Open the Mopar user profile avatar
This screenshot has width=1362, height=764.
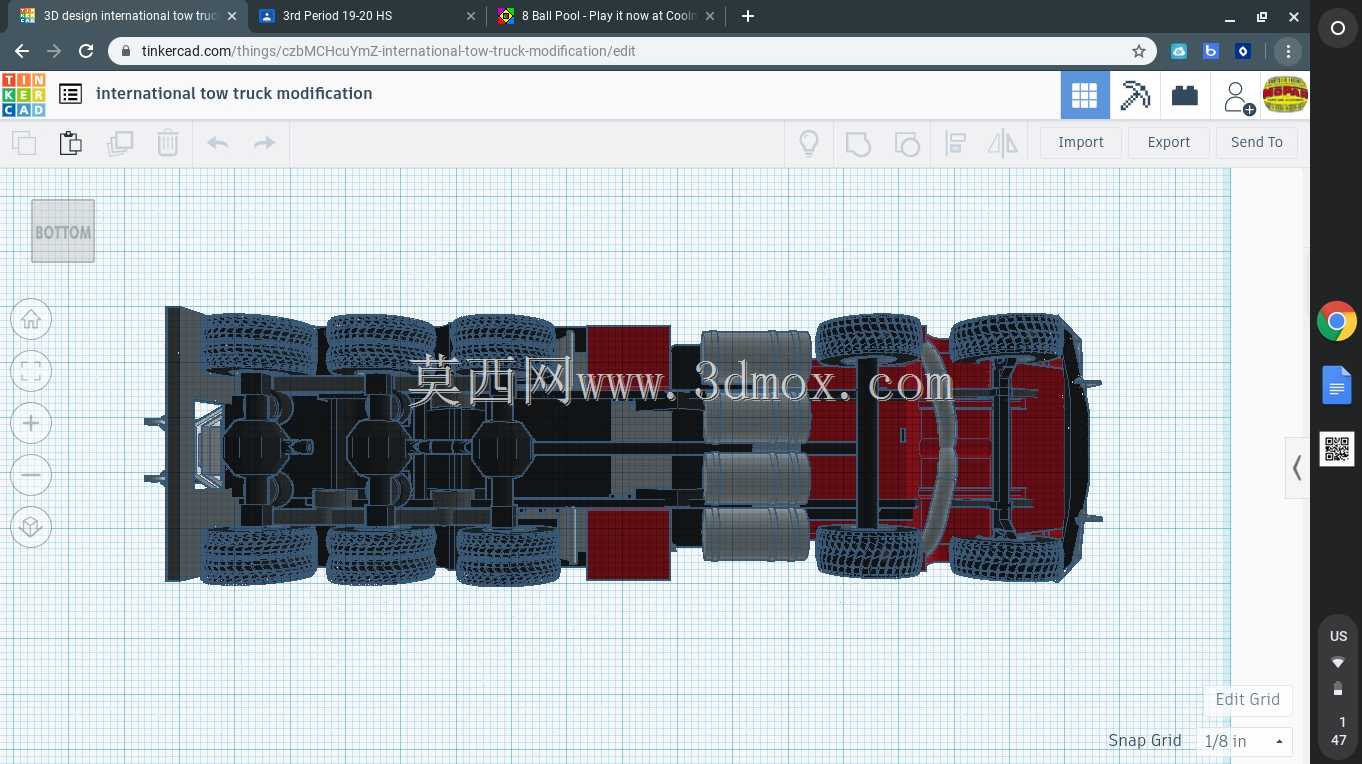[x=1285, y=95]
